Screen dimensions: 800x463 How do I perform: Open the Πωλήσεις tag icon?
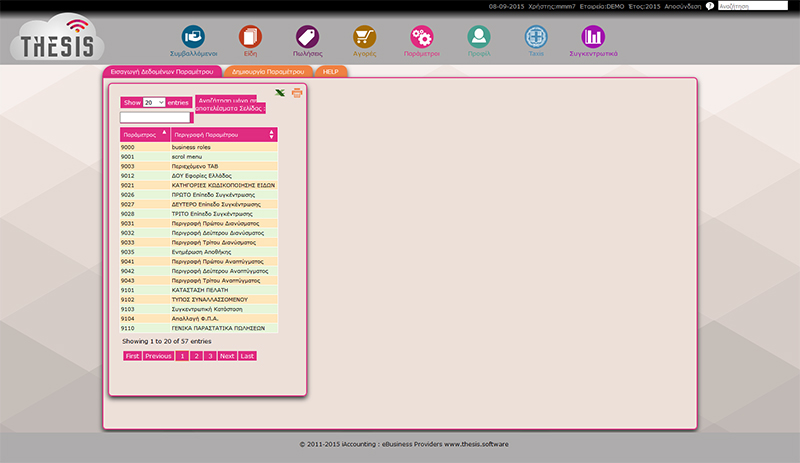(307, 38)
